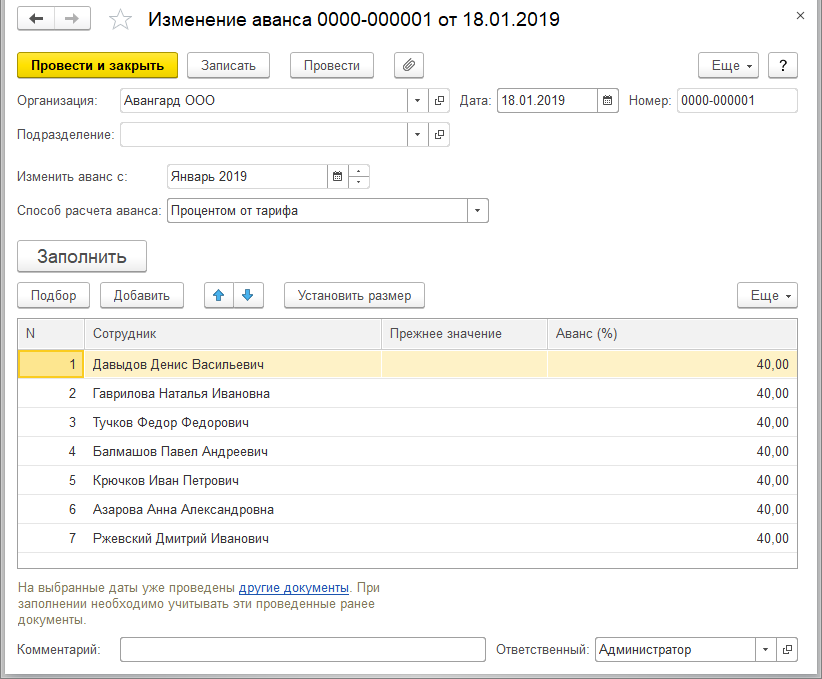Follow the другие документы link
This screenshot has height=679, width=822.
pos(293,587)
